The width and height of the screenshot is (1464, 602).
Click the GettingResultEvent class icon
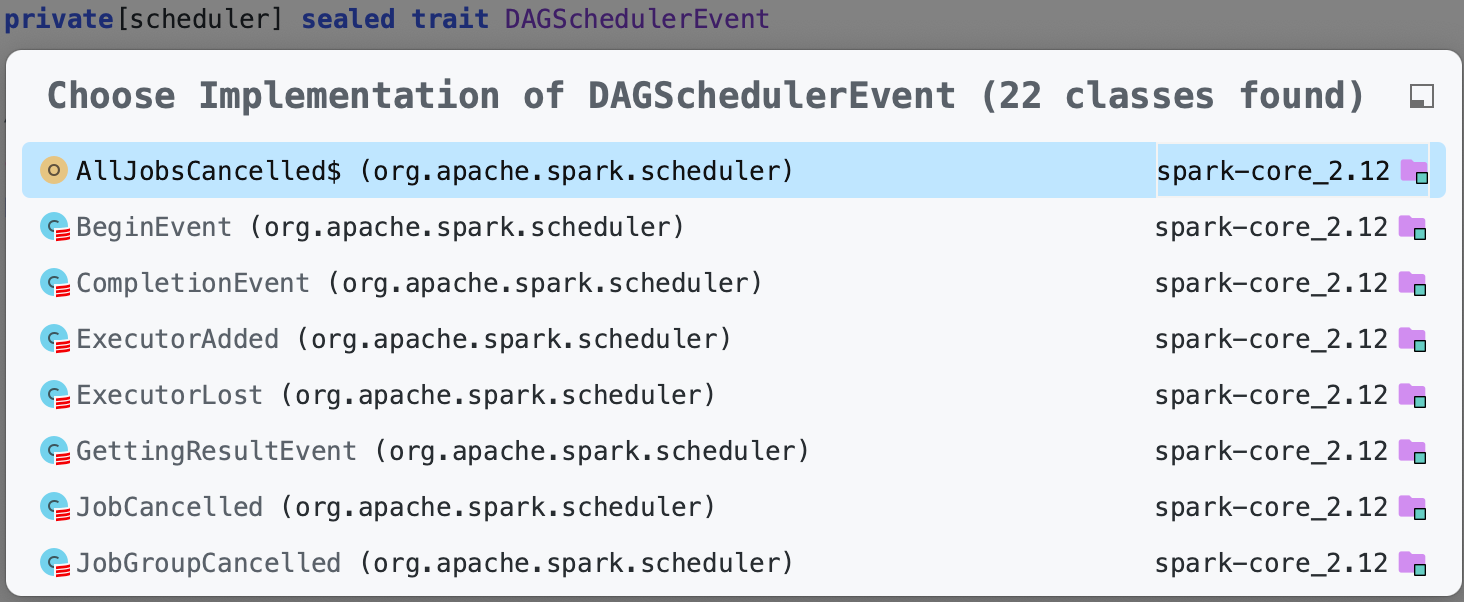point(54,452)
